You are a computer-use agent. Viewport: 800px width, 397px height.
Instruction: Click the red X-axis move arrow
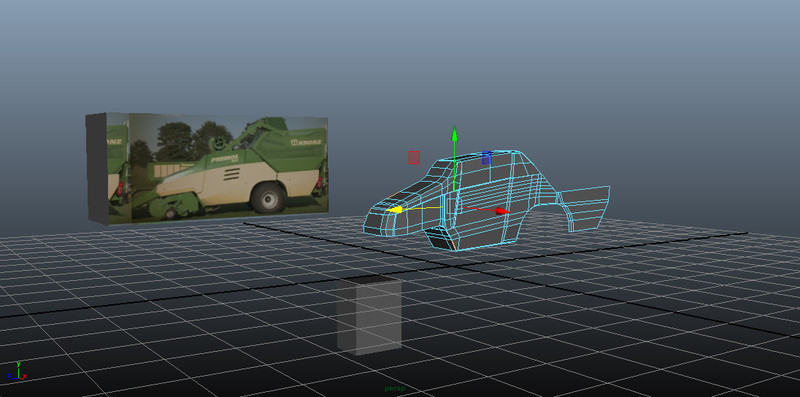502,211
